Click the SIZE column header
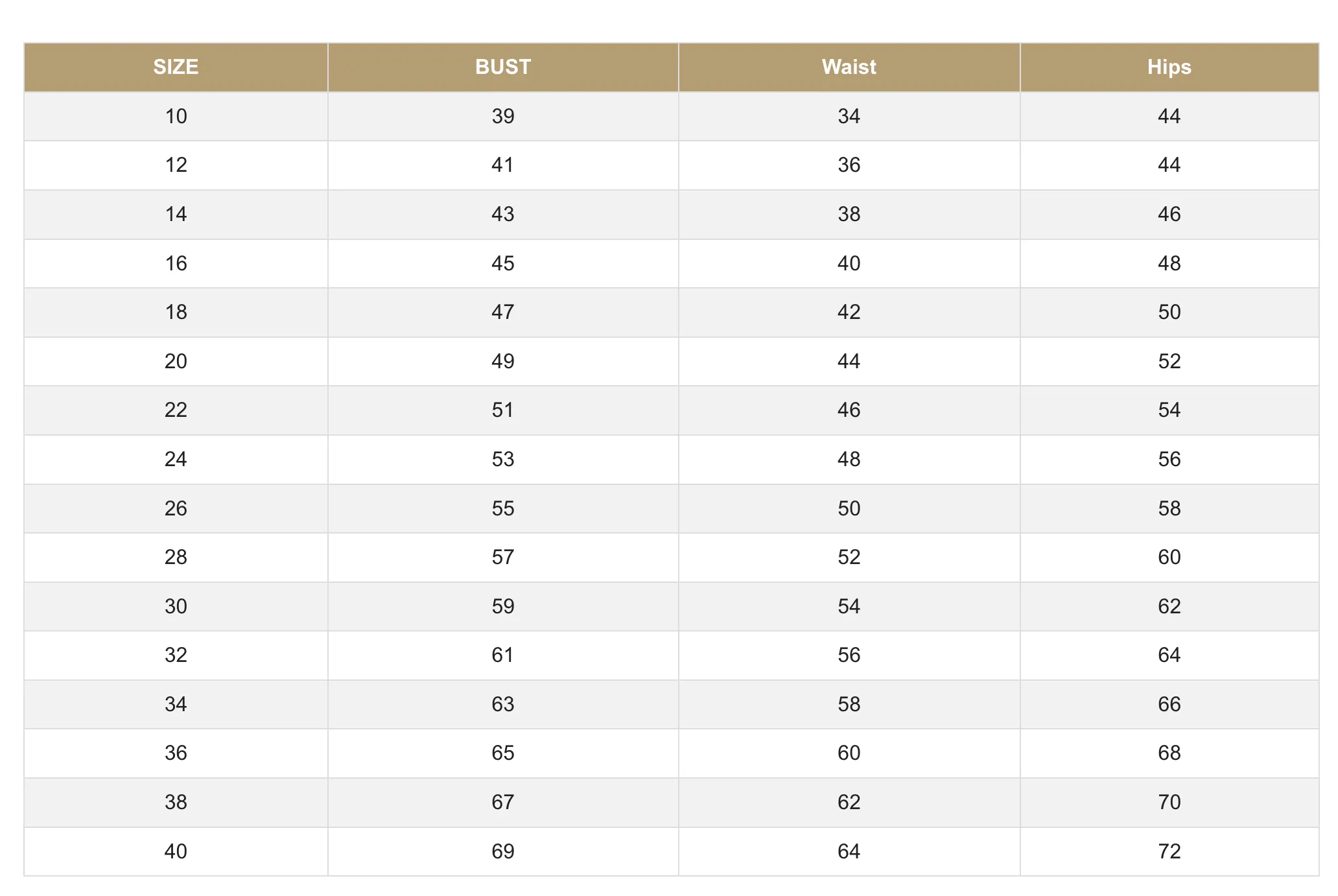The width and height of the screenshot is (1338, 896). (176, 67)
